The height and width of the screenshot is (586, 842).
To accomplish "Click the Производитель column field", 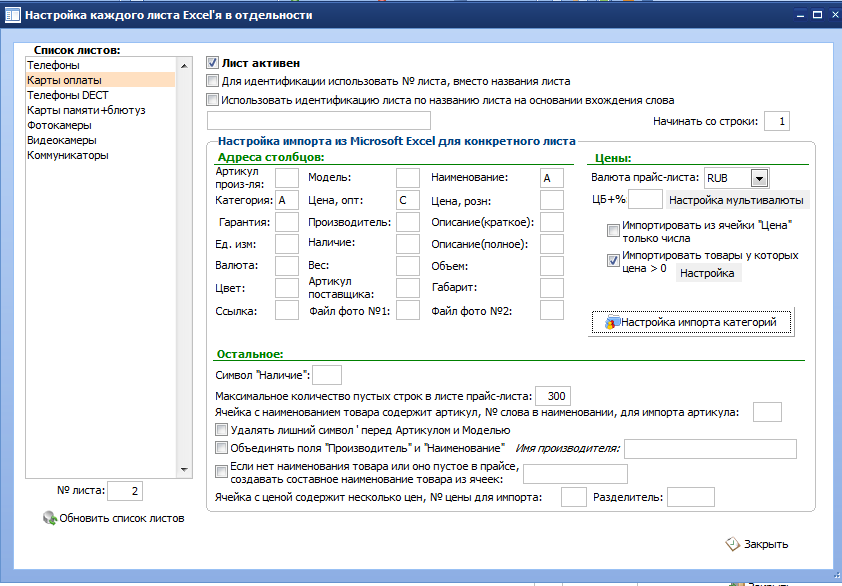I will (x=408, y=222).
